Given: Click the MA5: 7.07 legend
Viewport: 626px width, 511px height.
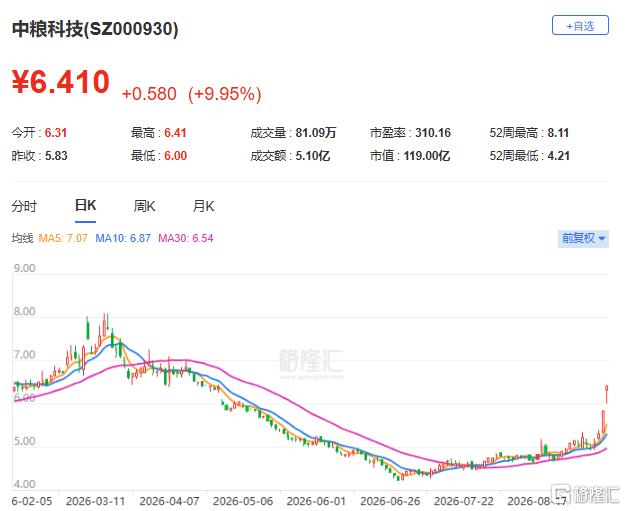Looking at the screenshot, I should [63, 238].
